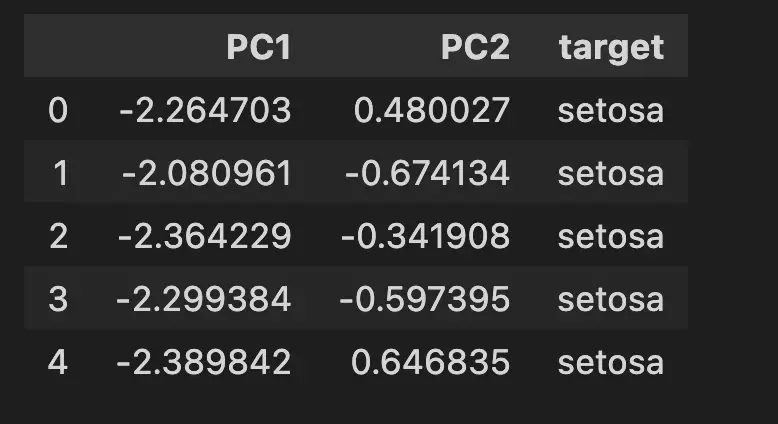Click the PC2 value -0.674134
Image resolution: width=778 pixels, height=424 pixels.
(427, 174)
